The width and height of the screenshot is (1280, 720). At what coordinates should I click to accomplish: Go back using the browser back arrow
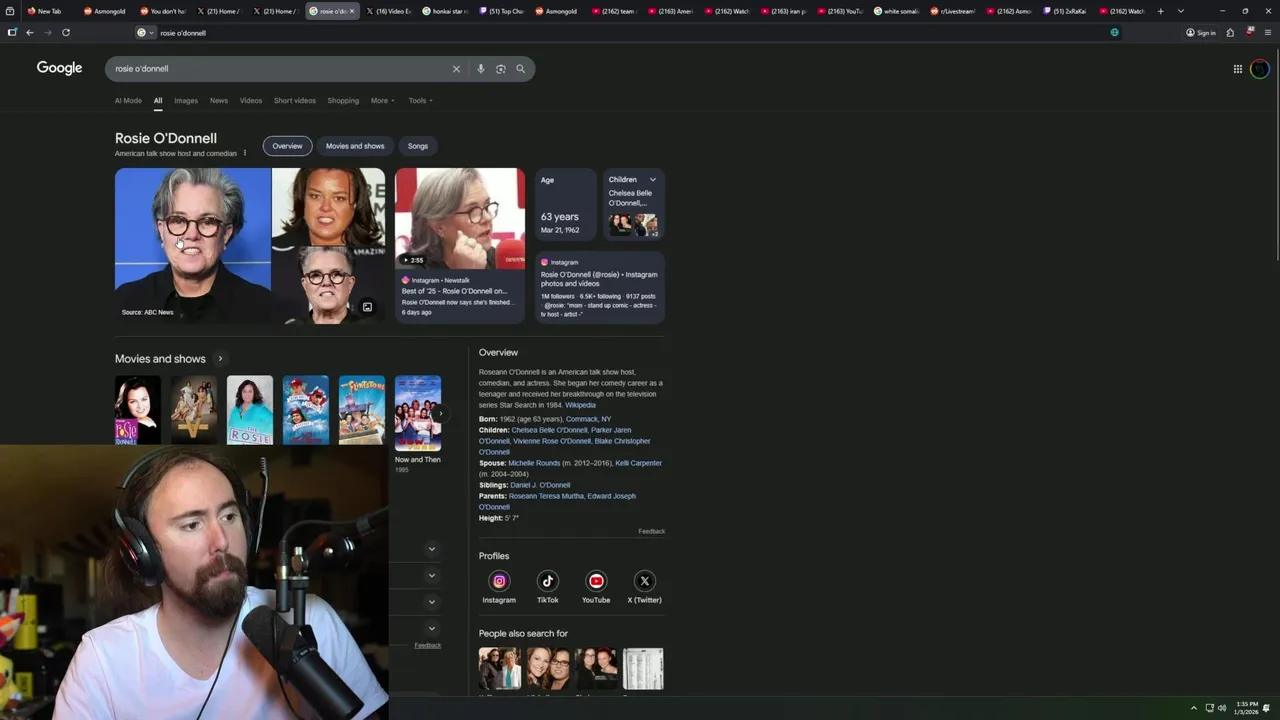(30, 32)
